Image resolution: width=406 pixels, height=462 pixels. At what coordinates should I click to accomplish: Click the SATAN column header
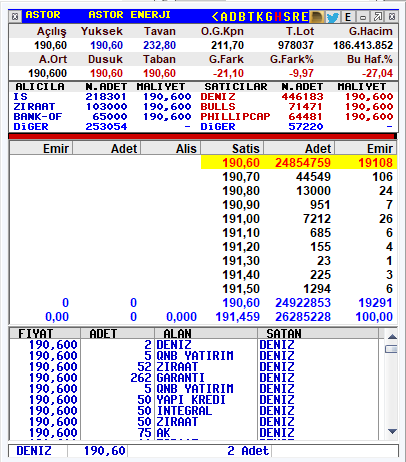click(318, 333)
